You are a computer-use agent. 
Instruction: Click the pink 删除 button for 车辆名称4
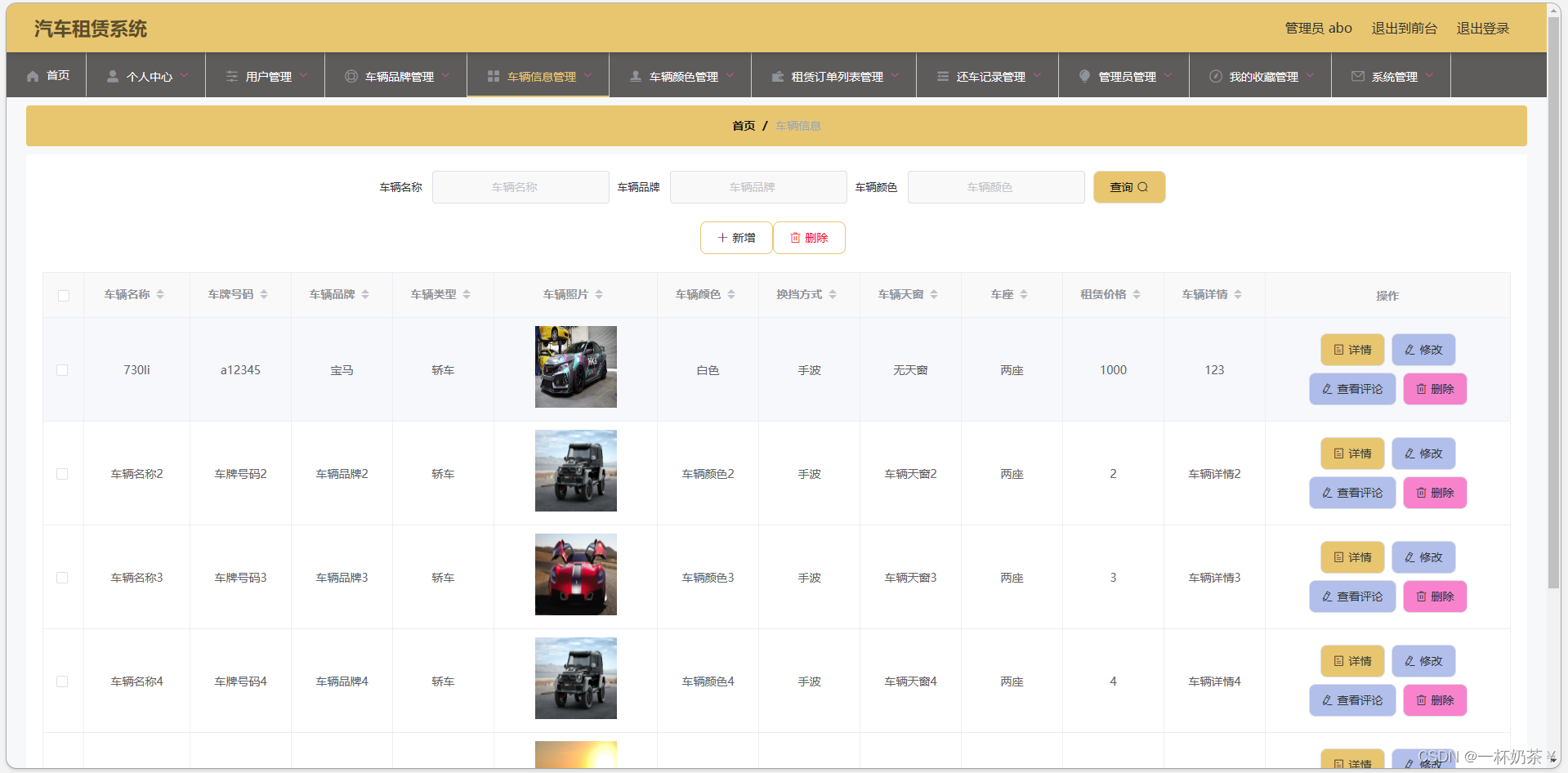coord(1435,700)
